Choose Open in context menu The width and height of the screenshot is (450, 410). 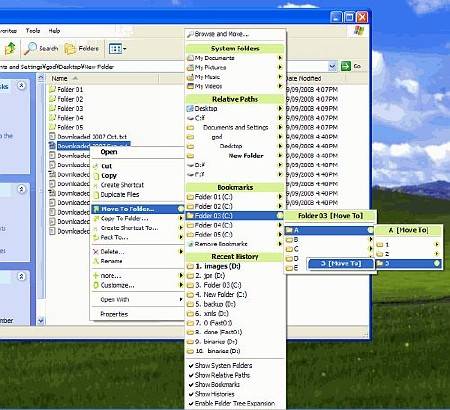pos(109,152)
